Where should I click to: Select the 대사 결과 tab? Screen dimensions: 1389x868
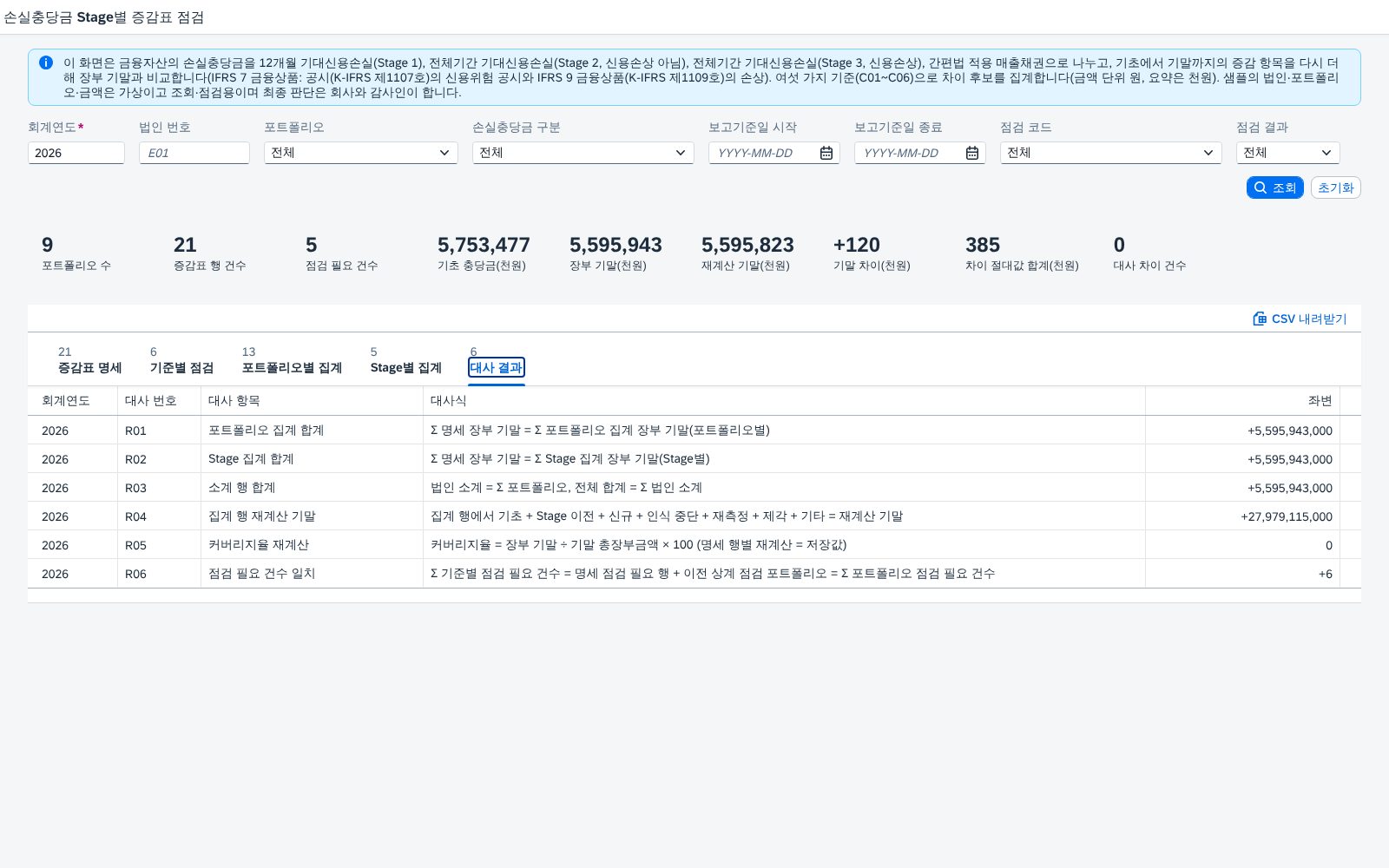tap(497, 367)
